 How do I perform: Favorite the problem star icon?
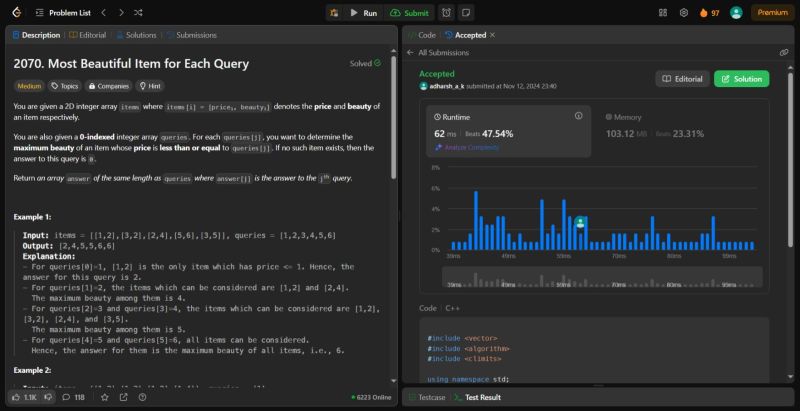coord(105,397)
